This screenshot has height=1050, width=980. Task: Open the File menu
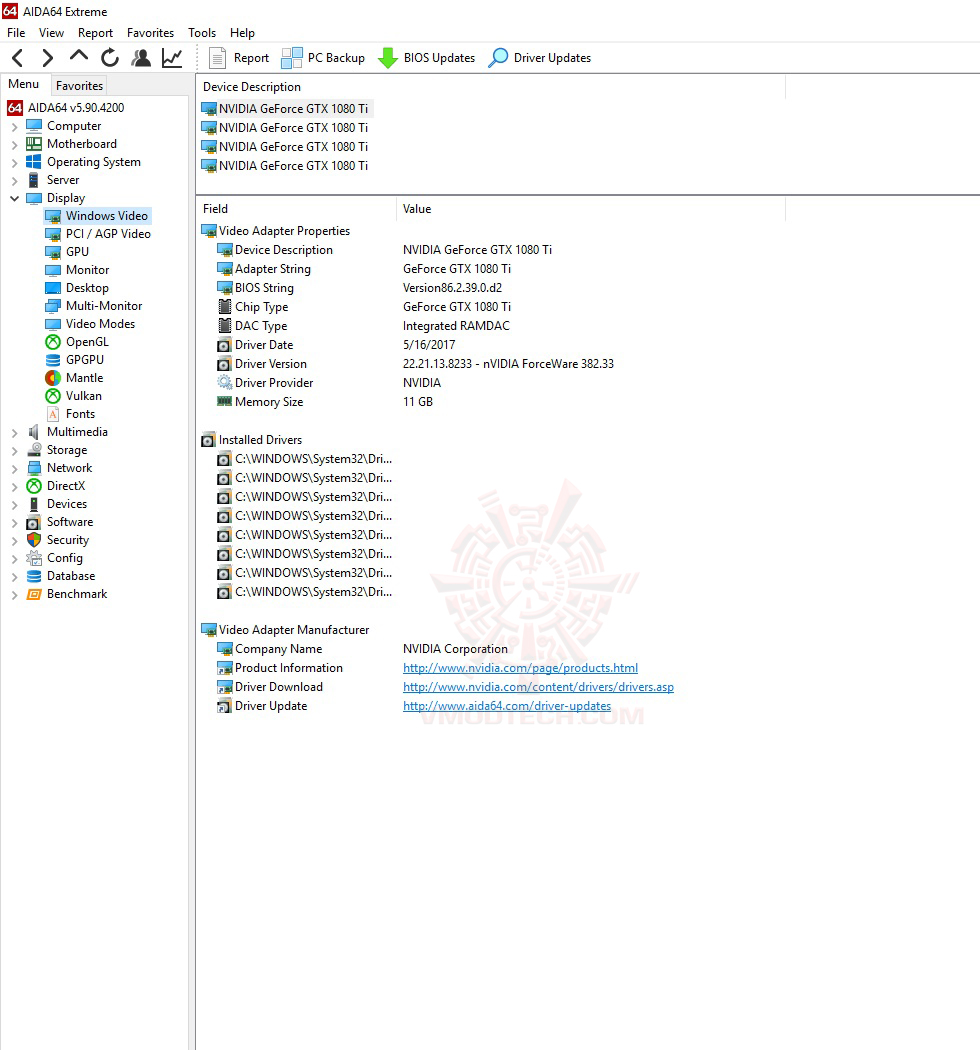[16, 33]
